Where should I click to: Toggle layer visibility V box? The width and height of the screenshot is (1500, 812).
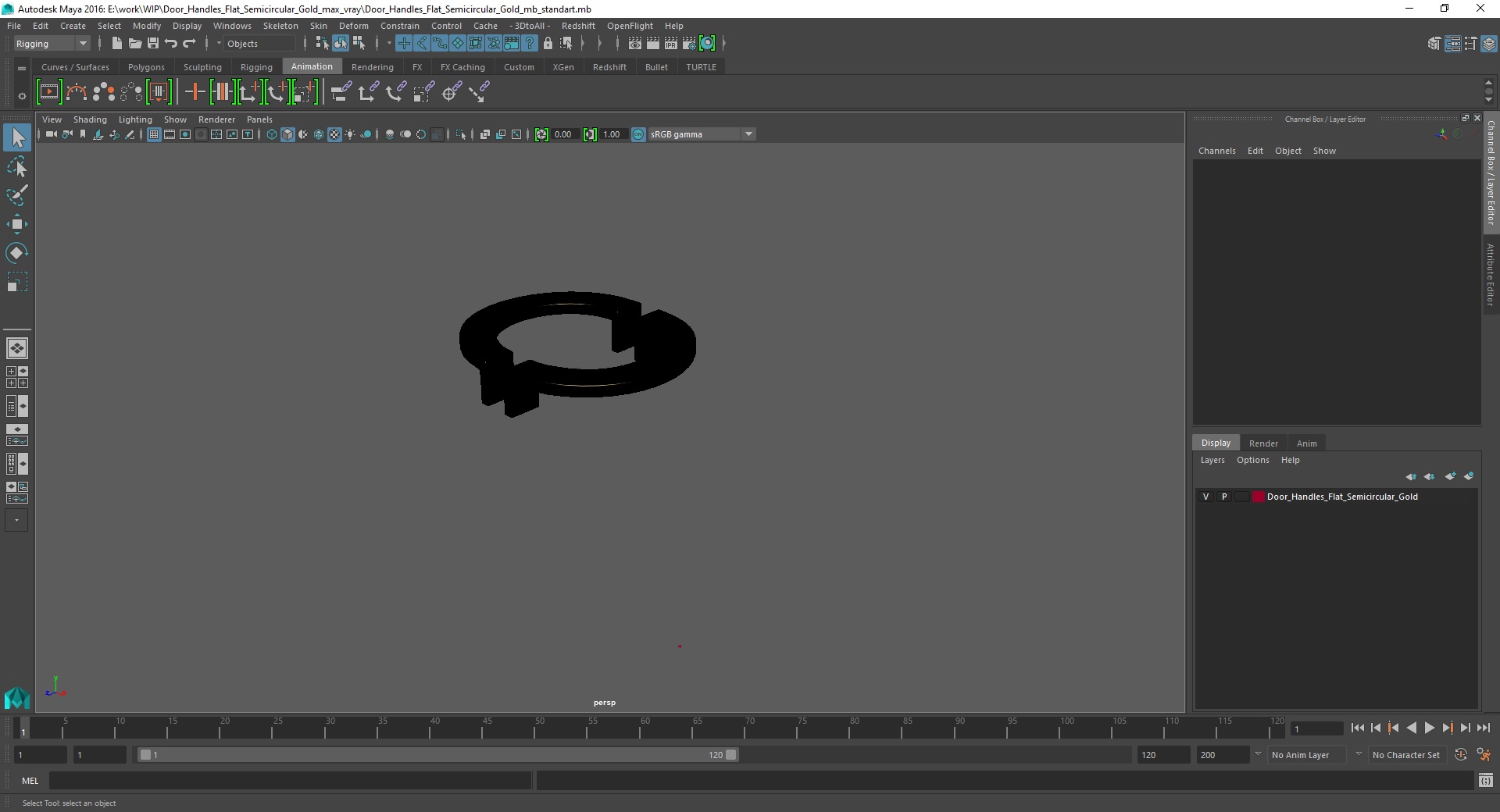1205,497
